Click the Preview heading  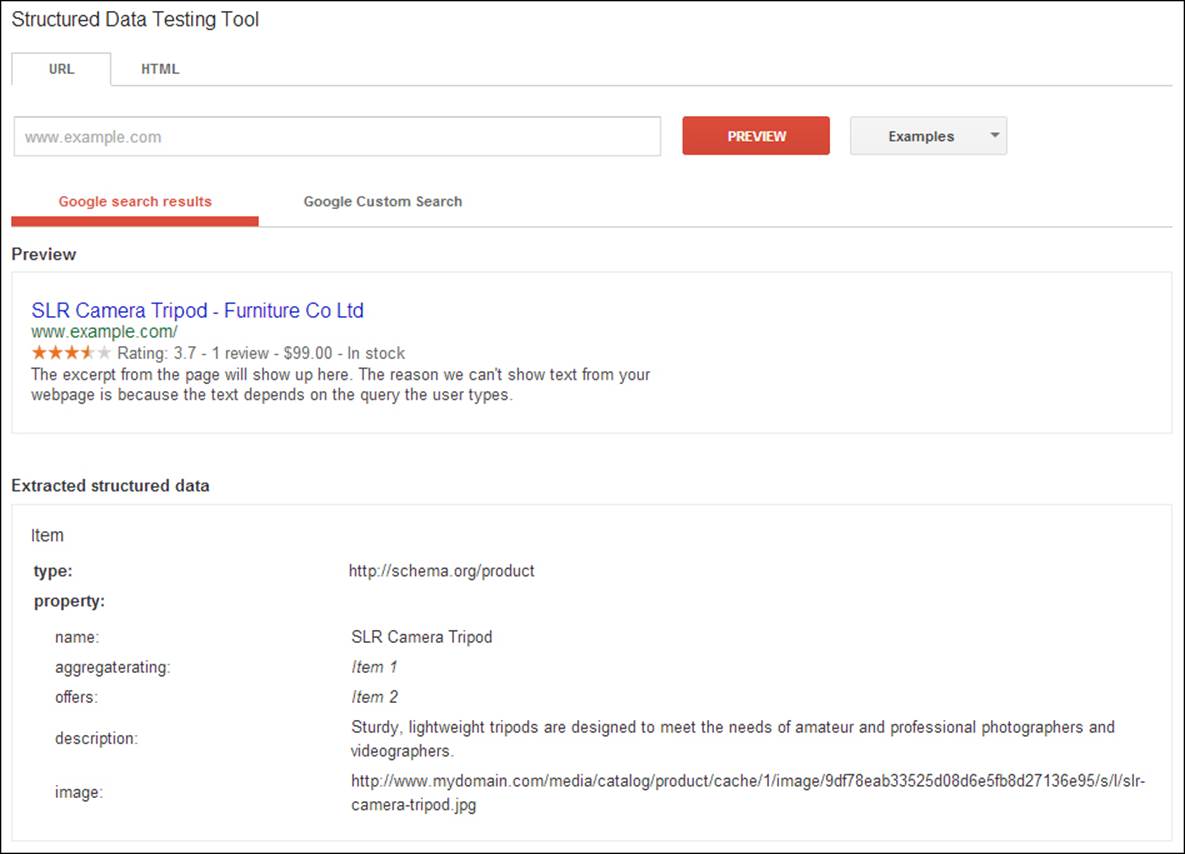point(44,255)
